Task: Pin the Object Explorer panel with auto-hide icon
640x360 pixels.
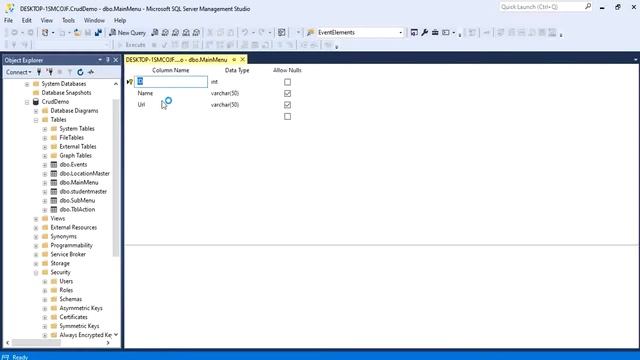Action: click(x=108, y=60)
